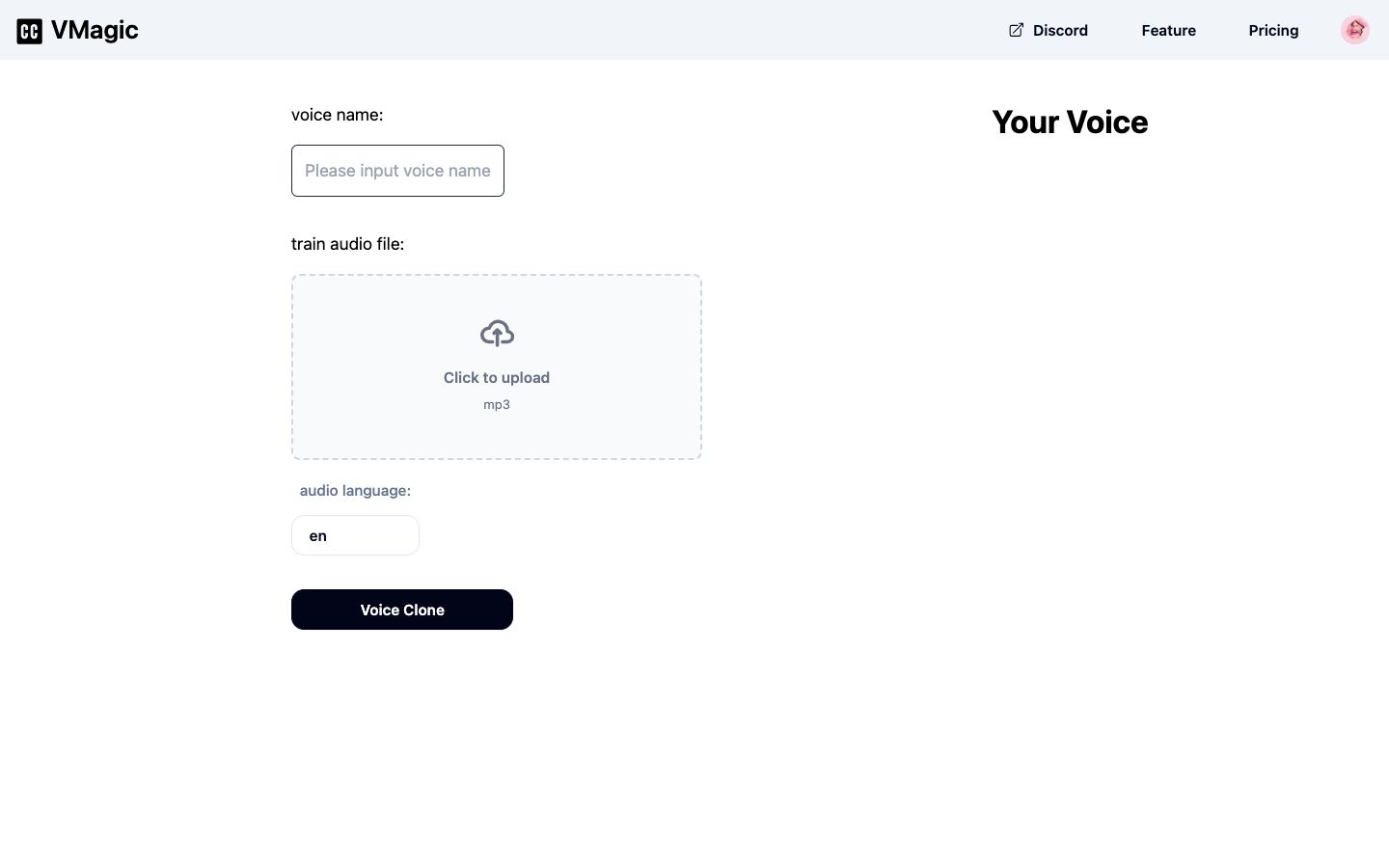Click the 'train audio file:' label
This screenshot has width=1389, height=868.
(x=347, y=244)
